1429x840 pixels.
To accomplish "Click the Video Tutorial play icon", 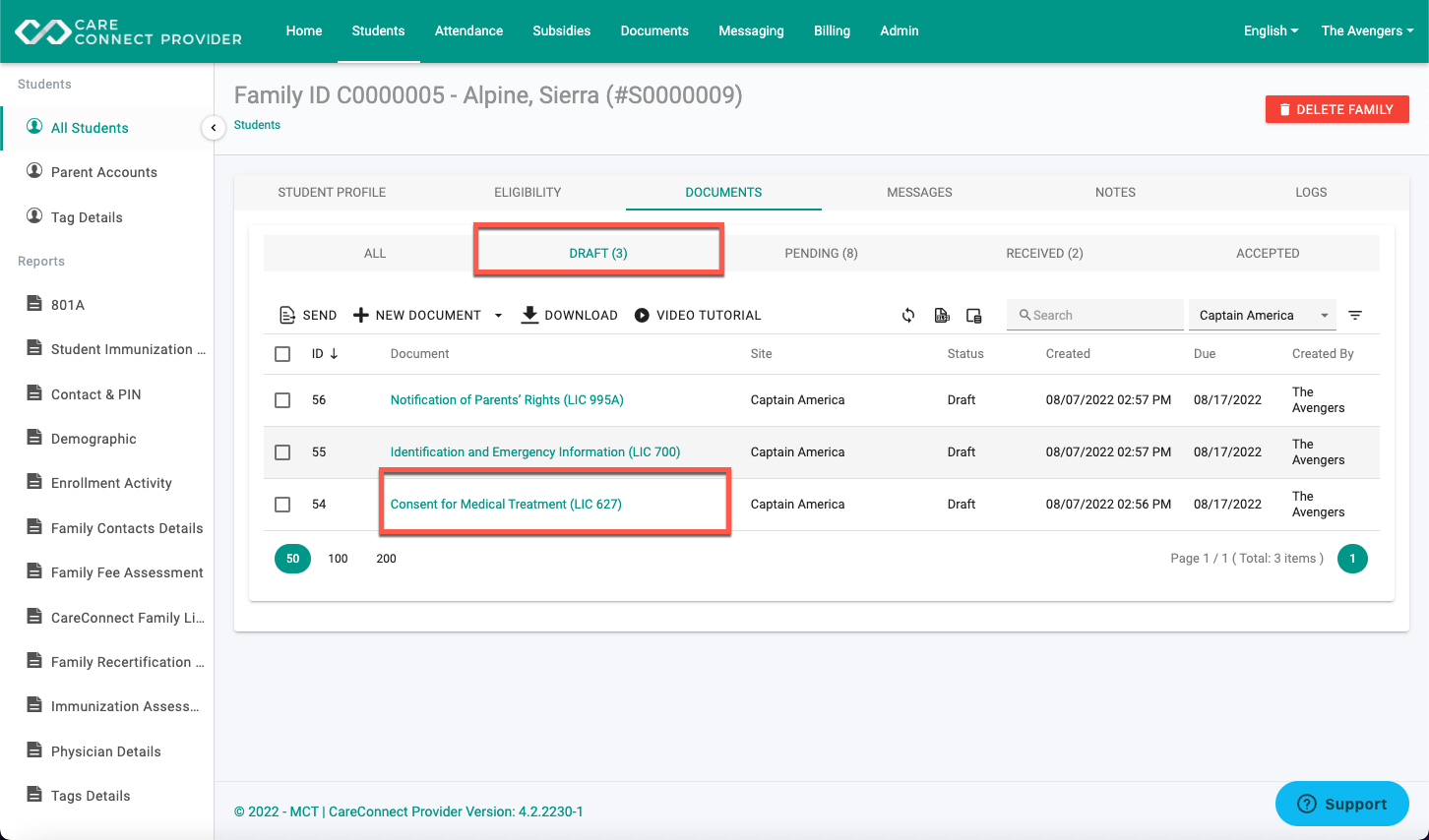I will point(642,316).
